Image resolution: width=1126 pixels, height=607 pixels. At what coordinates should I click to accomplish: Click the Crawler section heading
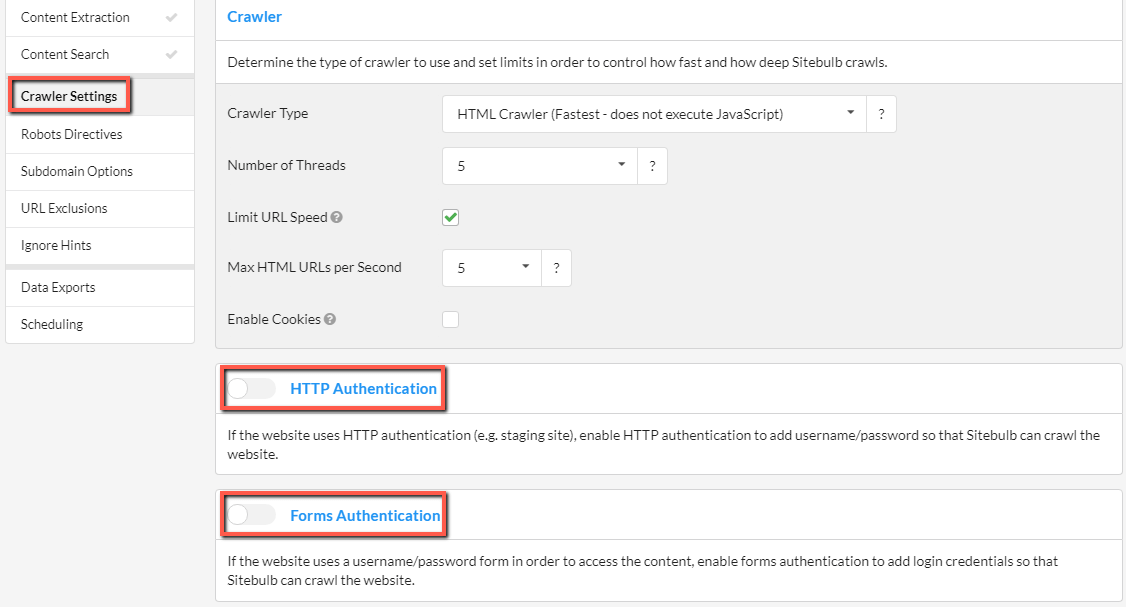point(254,17)
